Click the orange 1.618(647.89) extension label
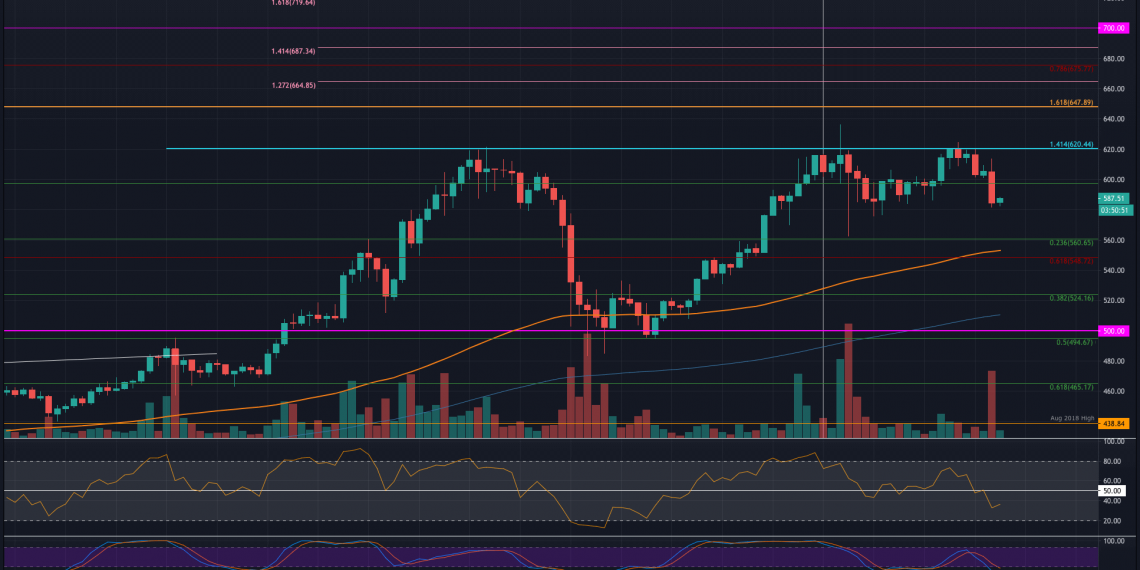Viewport: 1140px width, 570px height. (x=1071, y=102)
